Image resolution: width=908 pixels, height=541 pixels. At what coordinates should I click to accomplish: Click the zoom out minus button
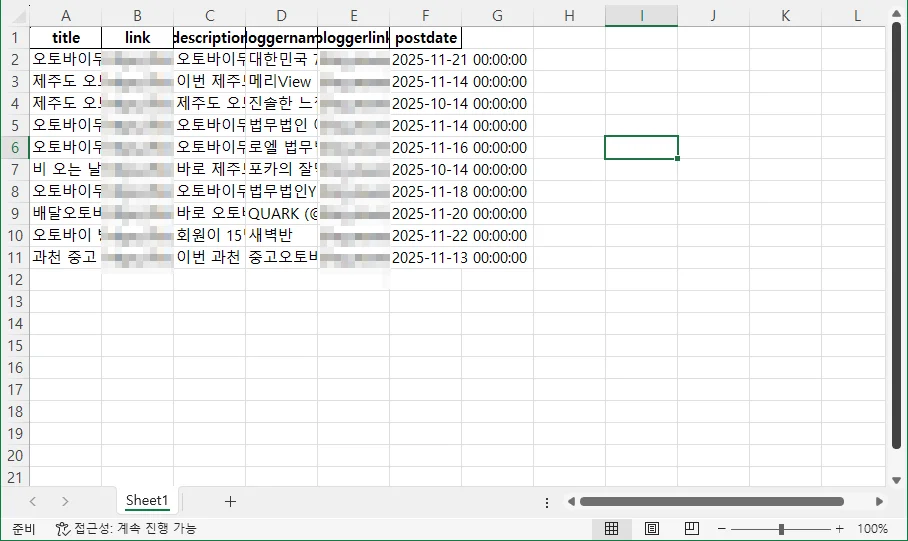722,528
